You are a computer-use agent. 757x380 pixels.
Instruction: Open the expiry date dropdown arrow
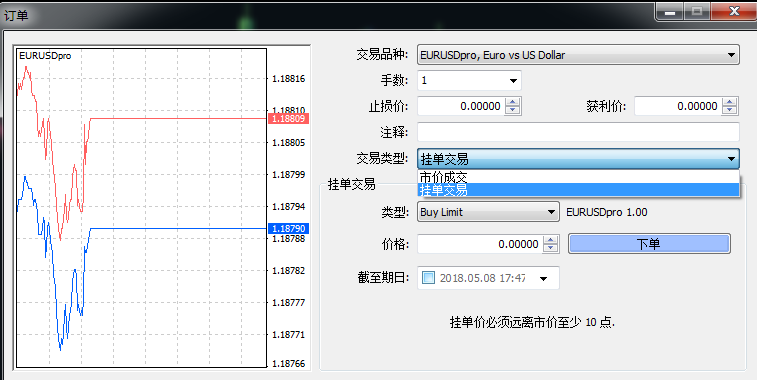pos(544,279)
